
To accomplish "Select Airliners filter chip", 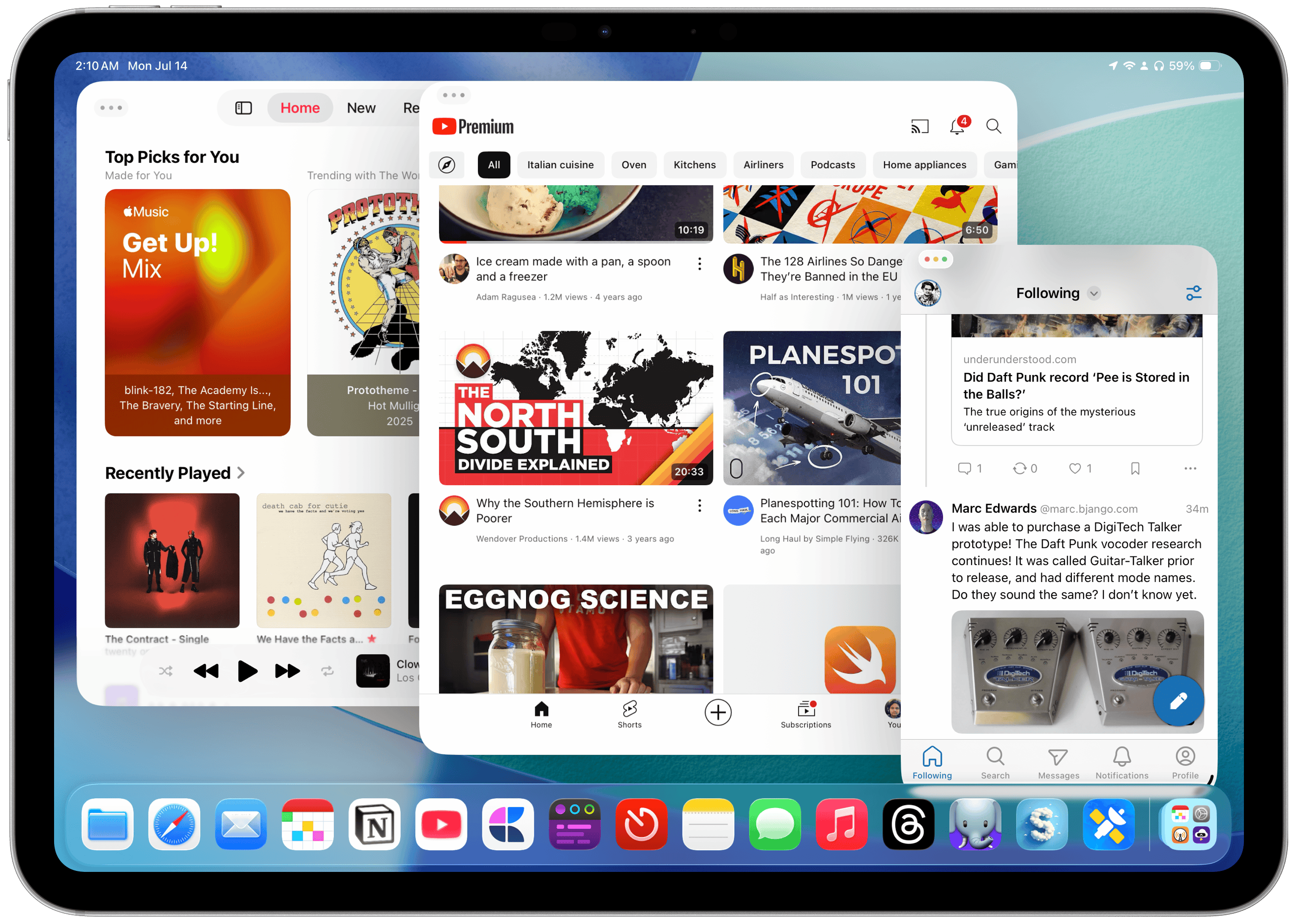I will point(763,165).
